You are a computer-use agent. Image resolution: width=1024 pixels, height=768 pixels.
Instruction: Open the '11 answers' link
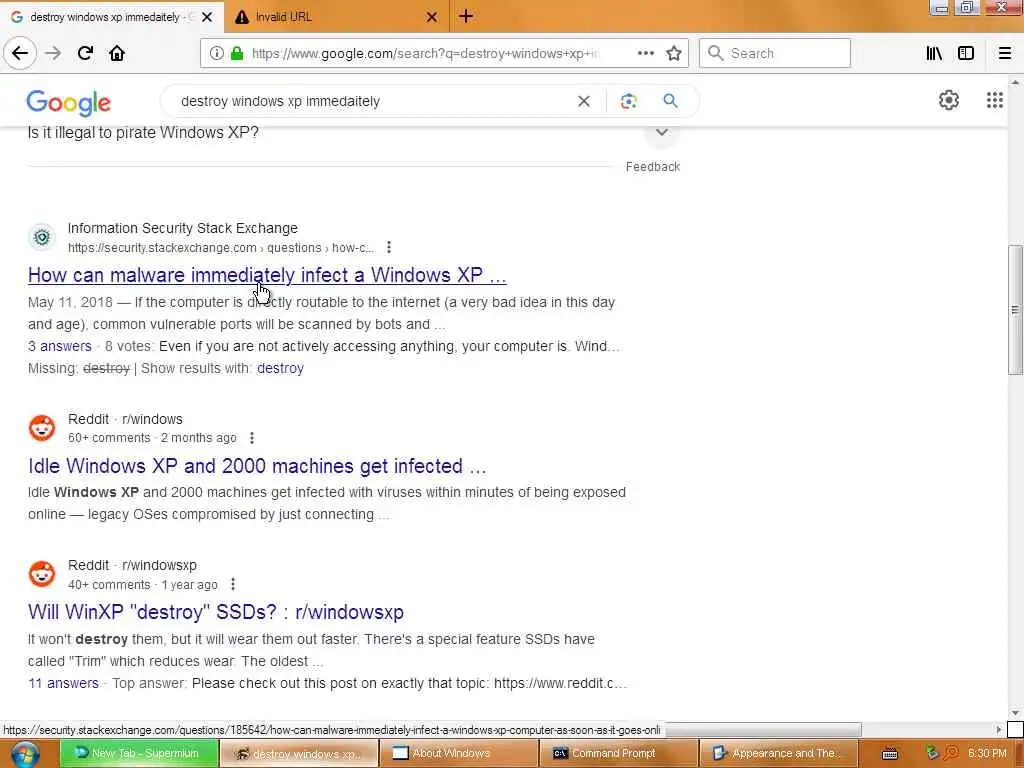pyautogui.click(x=63, y=683)
